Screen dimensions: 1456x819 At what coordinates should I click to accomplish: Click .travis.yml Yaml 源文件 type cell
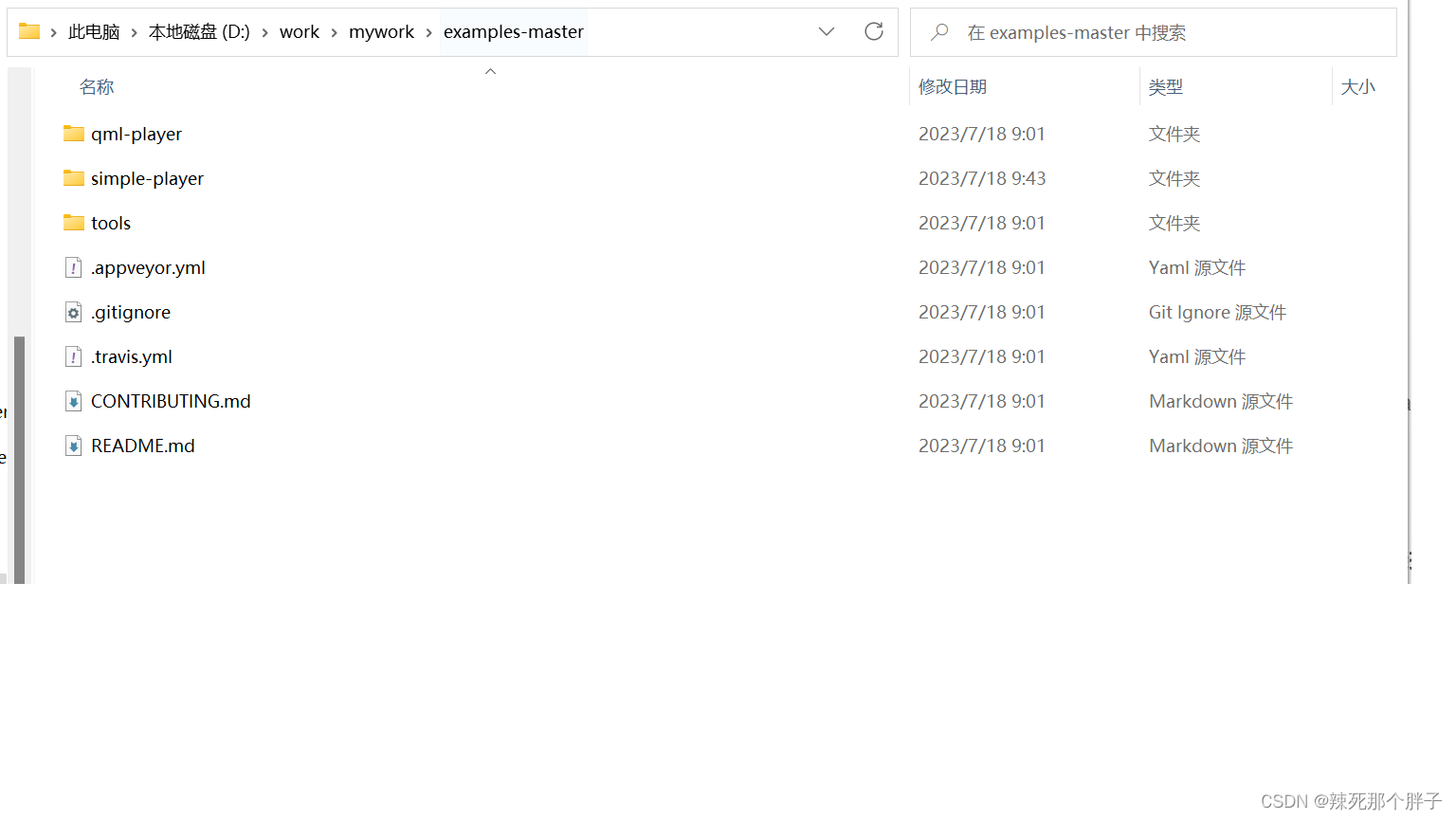click(1197, 357)
